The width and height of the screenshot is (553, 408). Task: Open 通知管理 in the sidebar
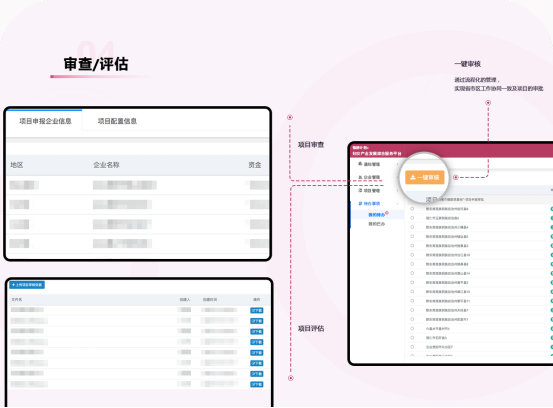click(372, 164)
